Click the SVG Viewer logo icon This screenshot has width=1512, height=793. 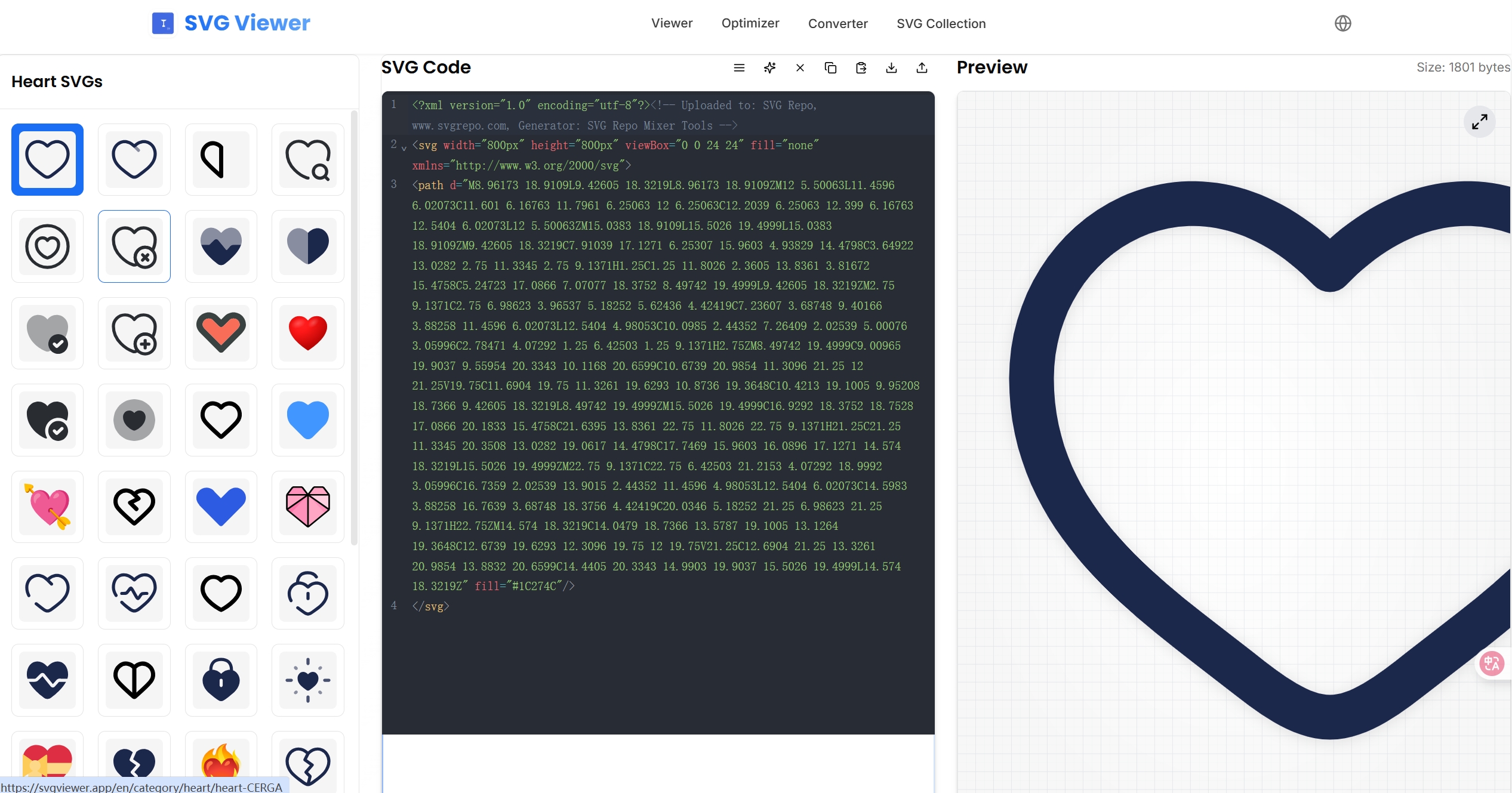point(162,23)
